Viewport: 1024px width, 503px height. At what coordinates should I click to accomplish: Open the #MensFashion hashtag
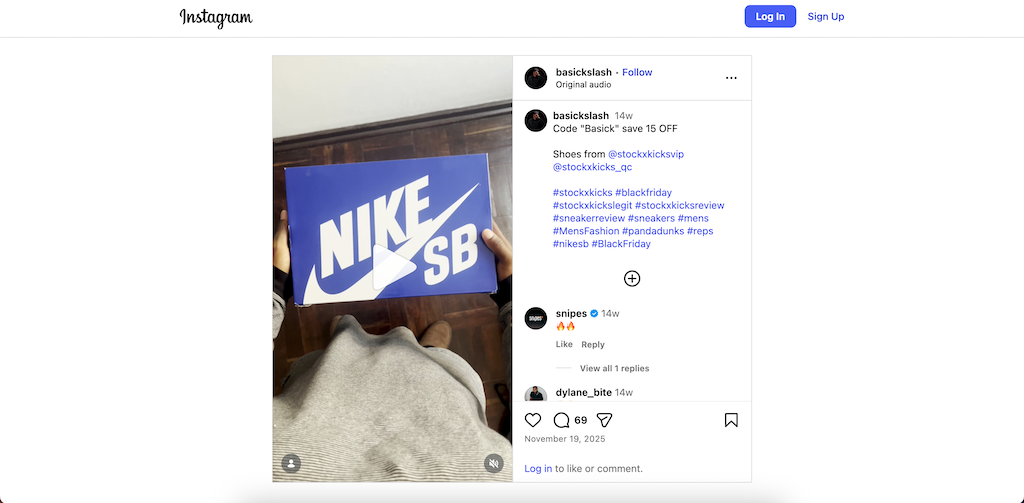586,231
